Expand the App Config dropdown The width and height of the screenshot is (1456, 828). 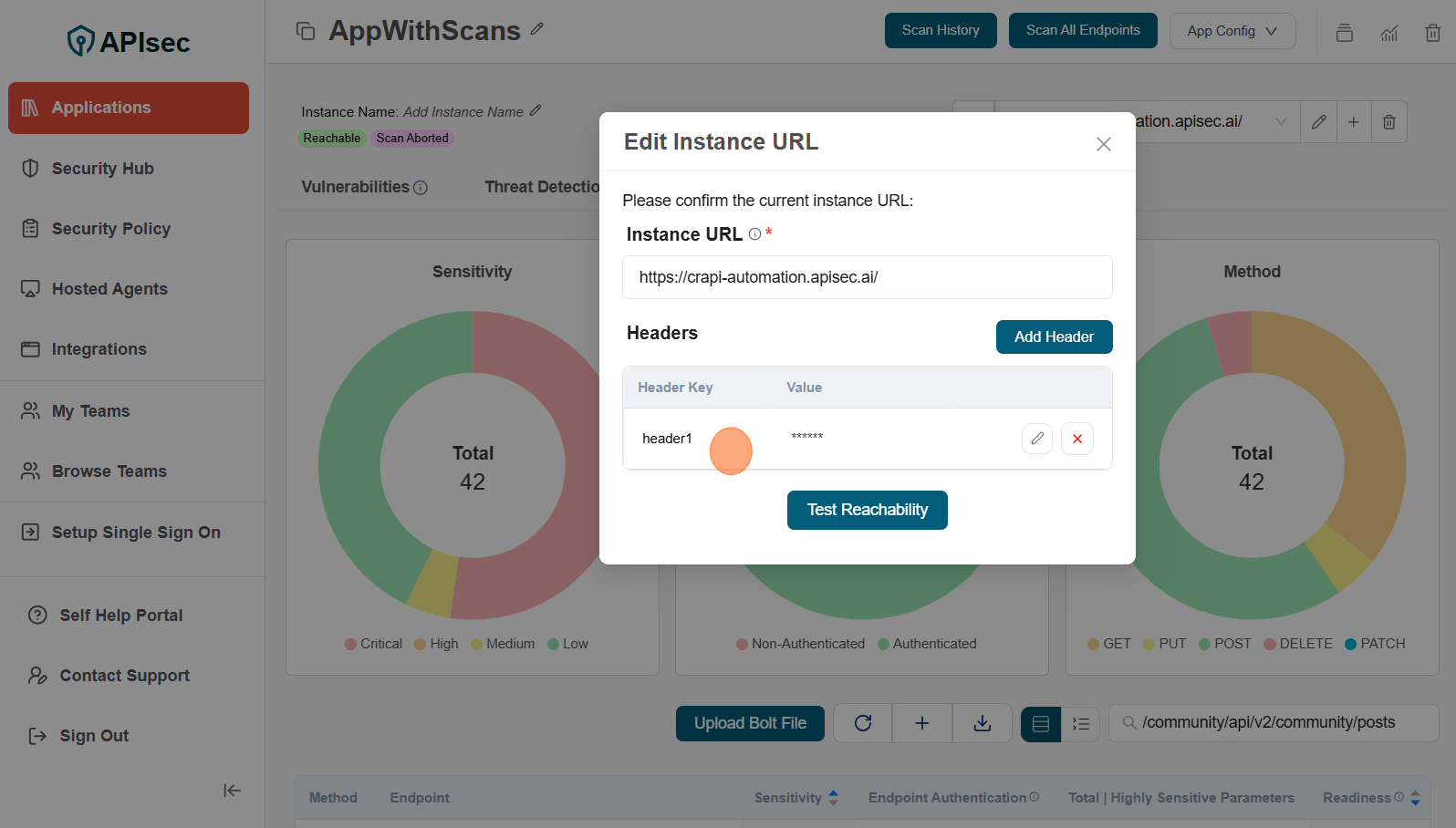1232,31
